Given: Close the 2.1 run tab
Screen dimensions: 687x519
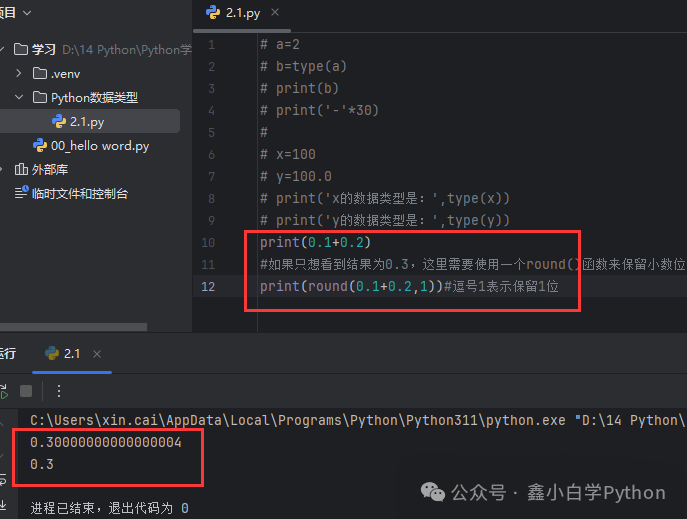Looking at the screenshot, I should tap(97, 354).
